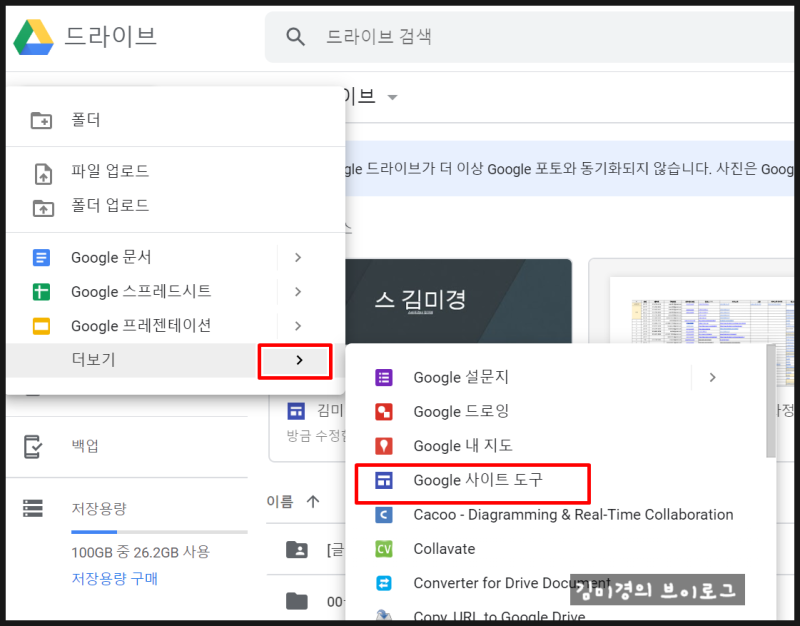Click the Collavate app icon
Screen dimensions: 800x626
(384, 549)
